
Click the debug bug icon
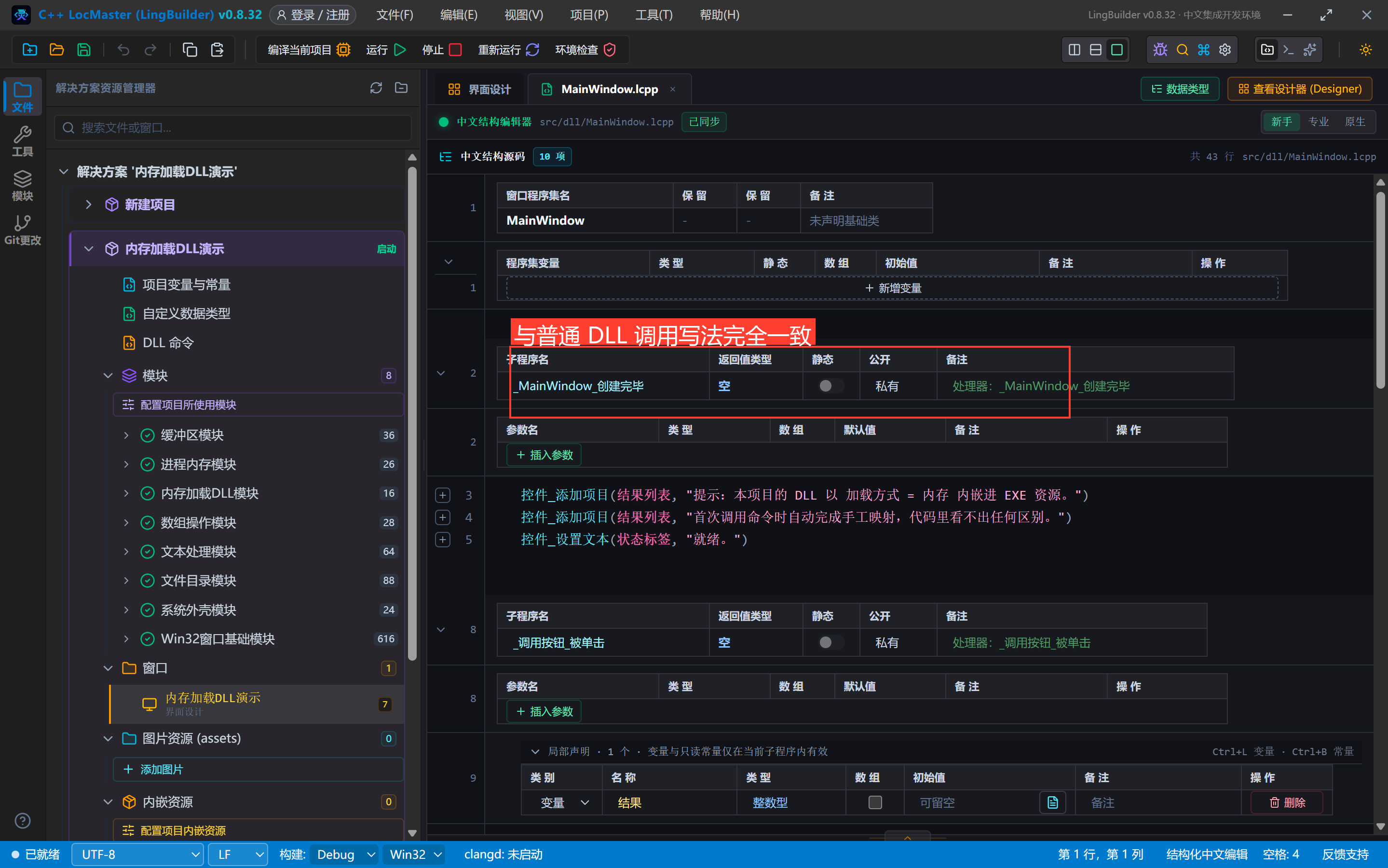[x=1160, y=50]
